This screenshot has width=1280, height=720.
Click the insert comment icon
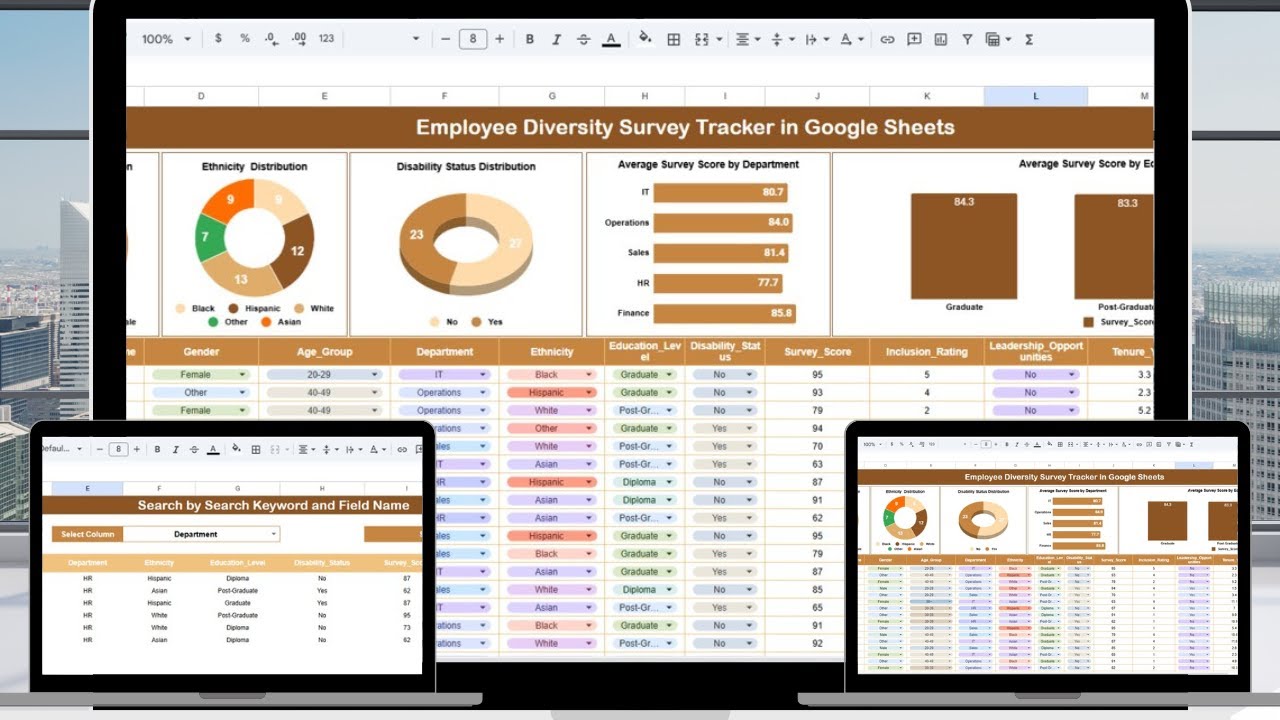(x=914, y=39)
